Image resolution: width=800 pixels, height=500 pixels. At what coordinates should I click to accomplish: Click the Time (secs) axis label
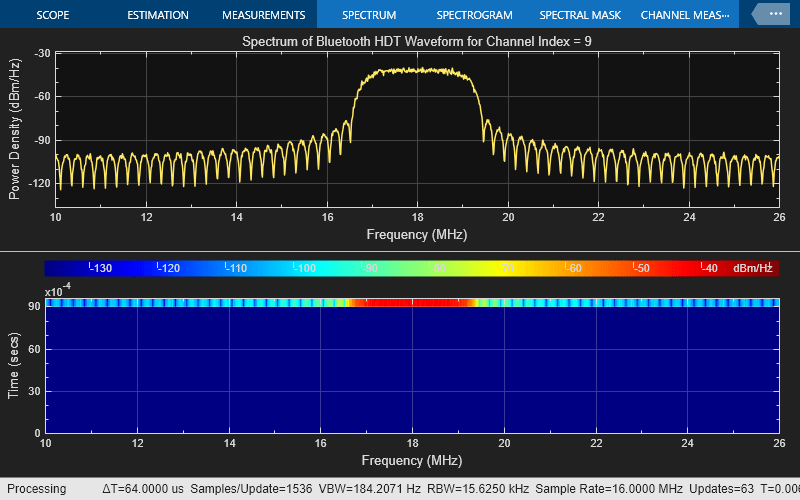click(x=15, y=366)
